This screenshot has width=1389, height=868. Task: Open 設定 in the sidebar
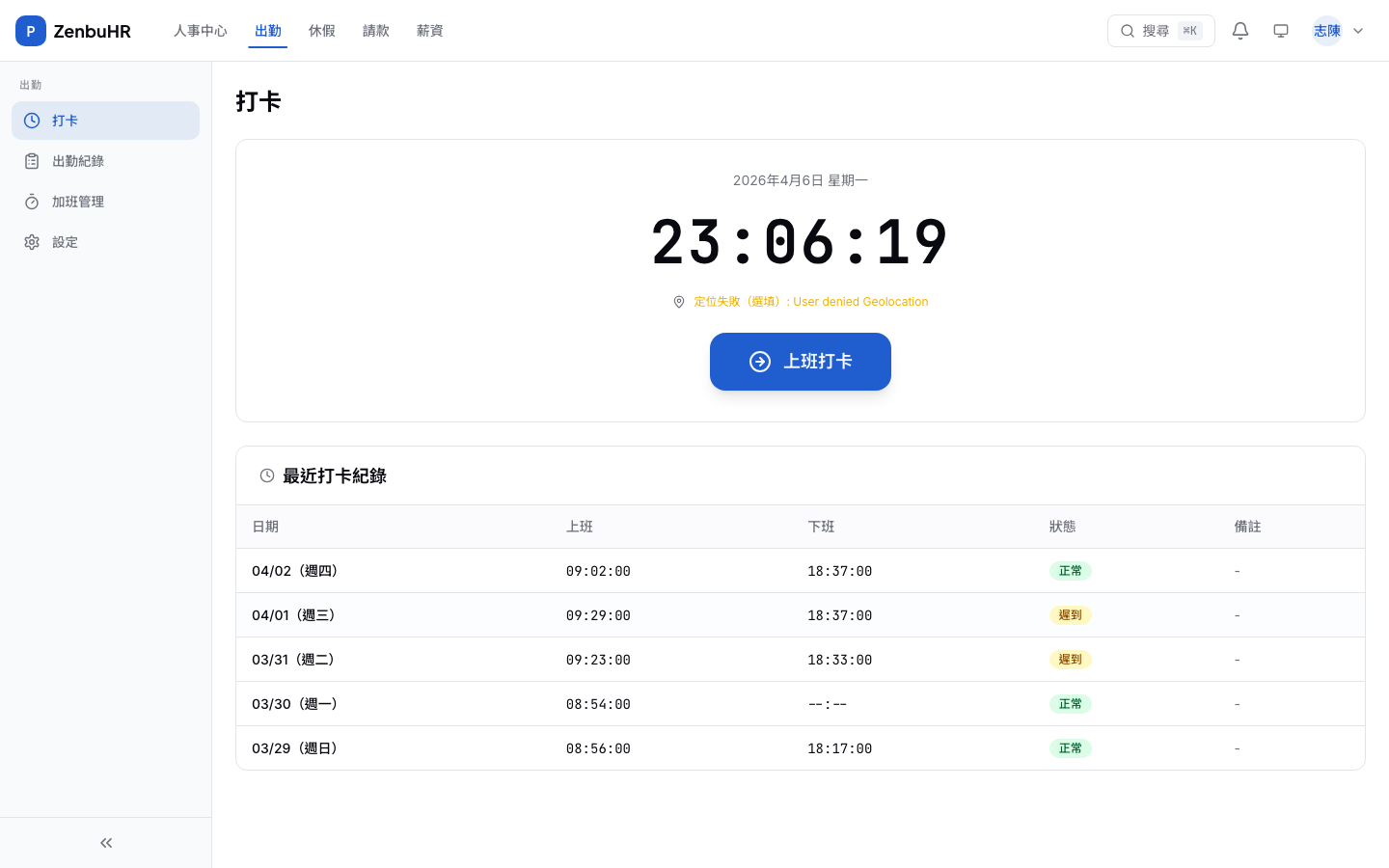coord(105,242)
